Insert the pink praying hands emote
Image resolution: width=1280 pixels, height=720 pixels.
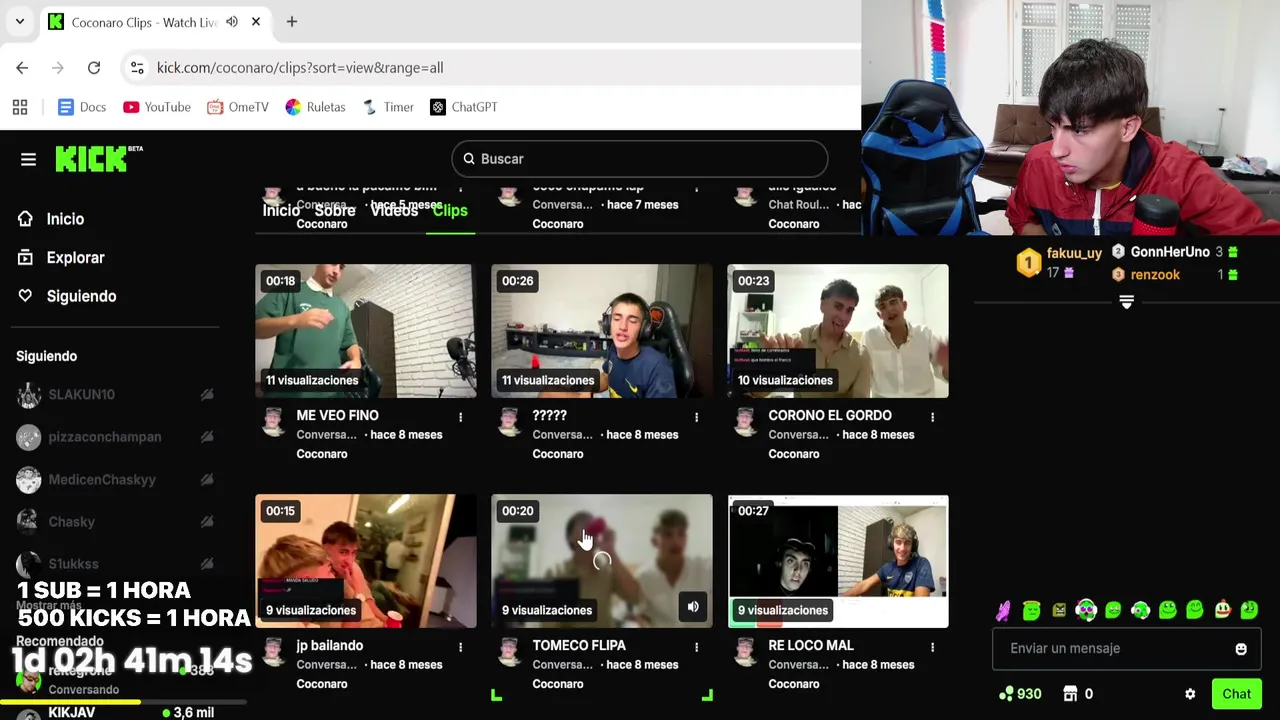[x=1004, y=610]
